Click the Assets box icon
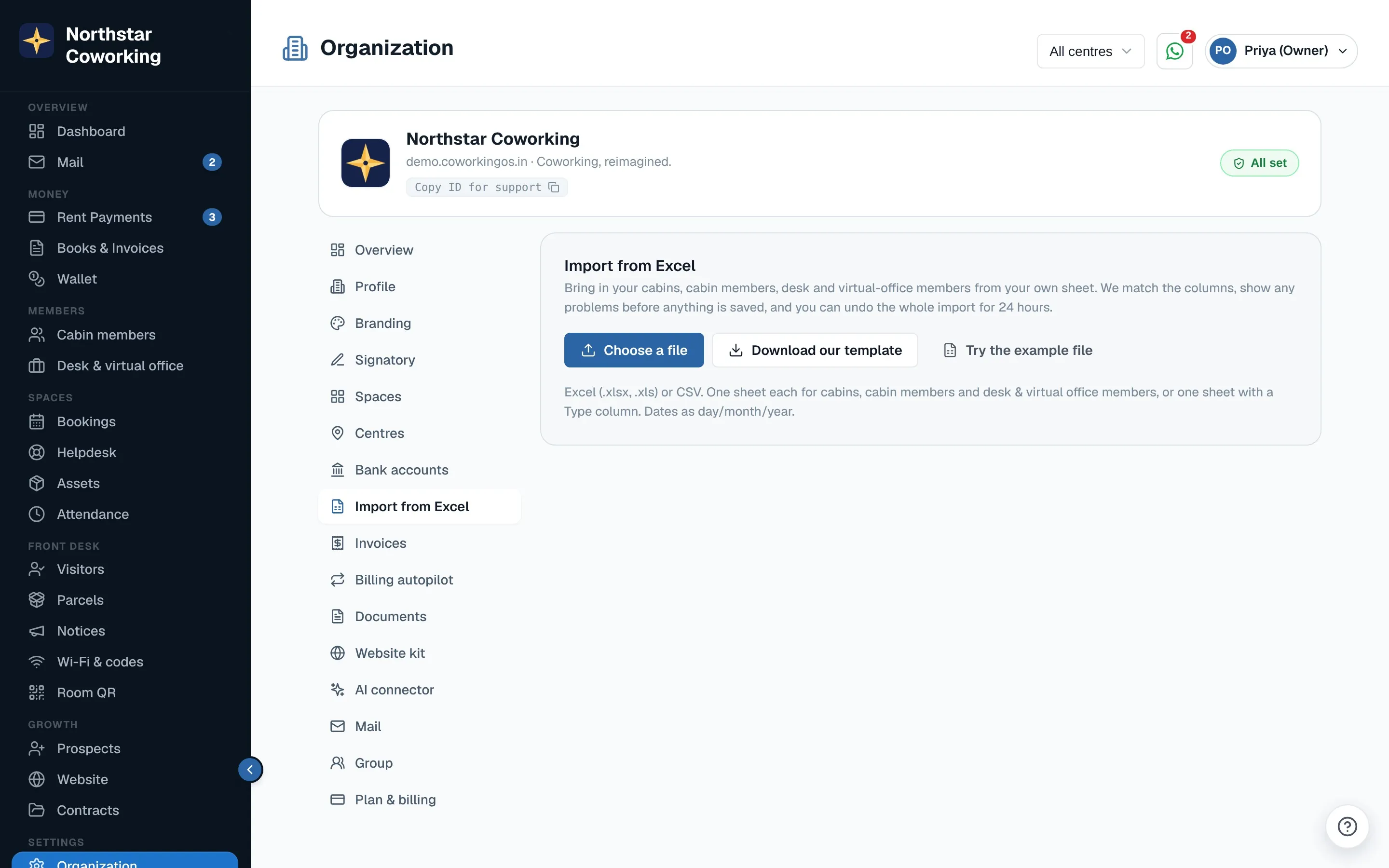This screenshot has height=868, width=1389. point(37,483)
